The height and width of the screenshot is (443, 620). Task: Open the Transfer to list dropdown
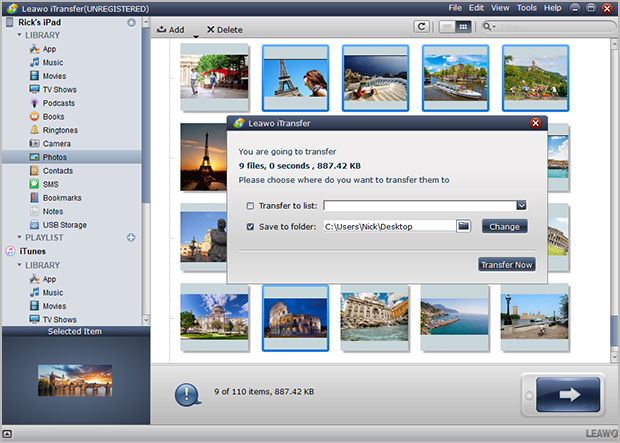521,205
